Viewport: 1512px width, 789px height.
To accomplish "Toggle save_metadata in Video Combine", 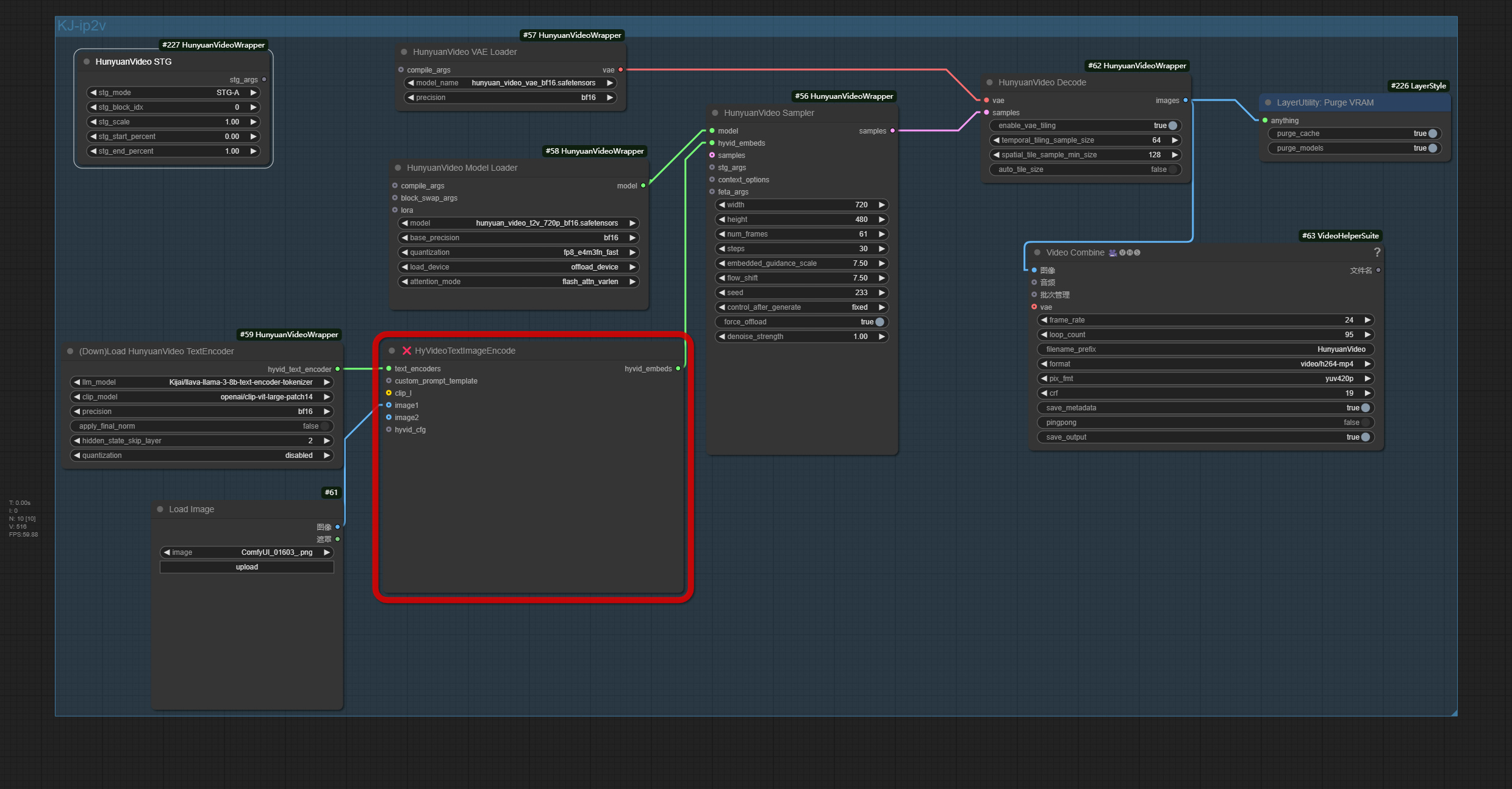I will point(1364,408).
